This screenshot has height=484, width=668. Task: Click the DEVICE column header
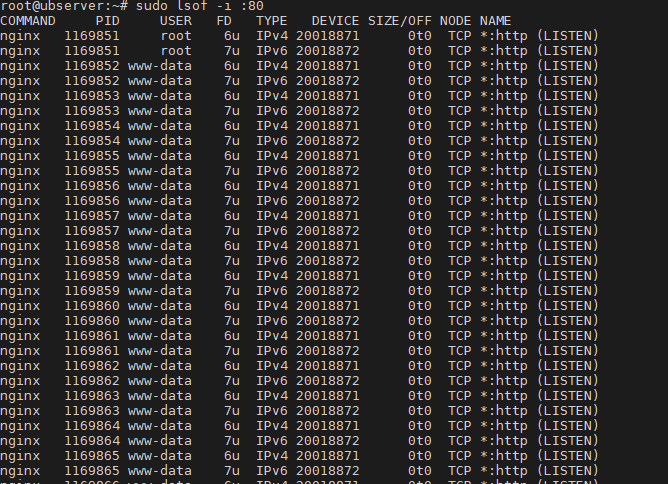tap(335, 21)
